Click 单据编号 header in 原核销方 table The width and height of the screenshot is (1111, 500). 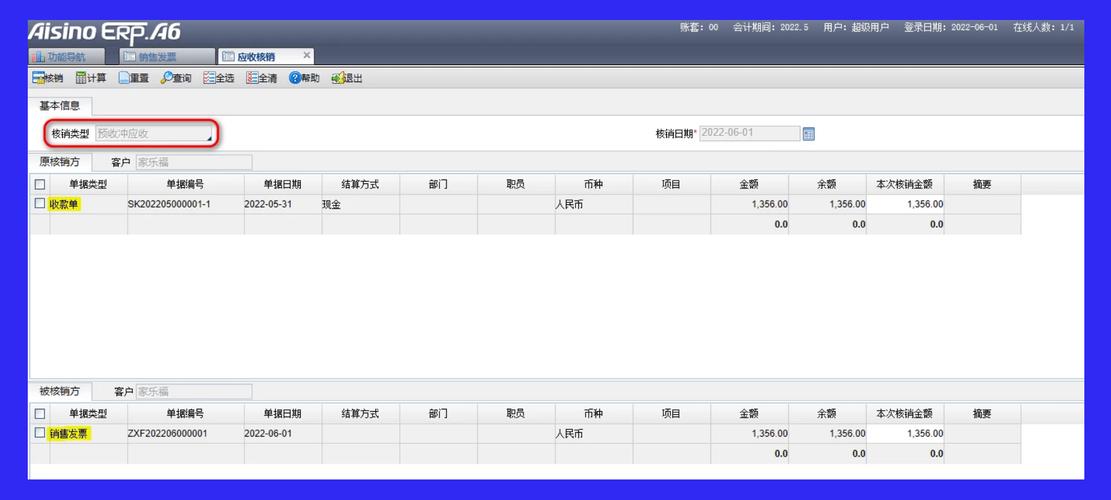coord(186,184)
